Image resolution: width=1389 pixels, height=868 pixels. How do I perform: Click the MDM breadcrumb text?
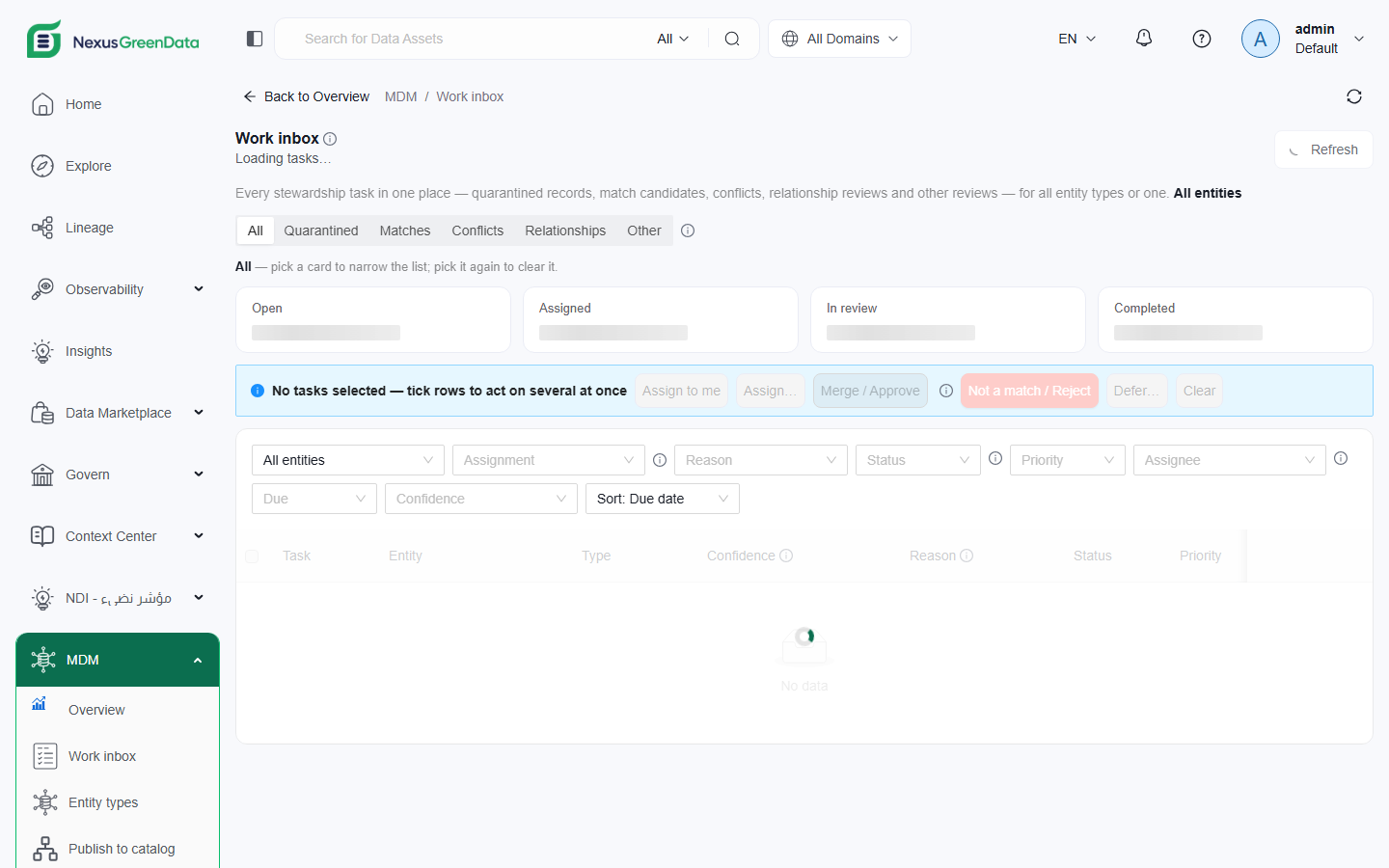click(x=401, y=96)
